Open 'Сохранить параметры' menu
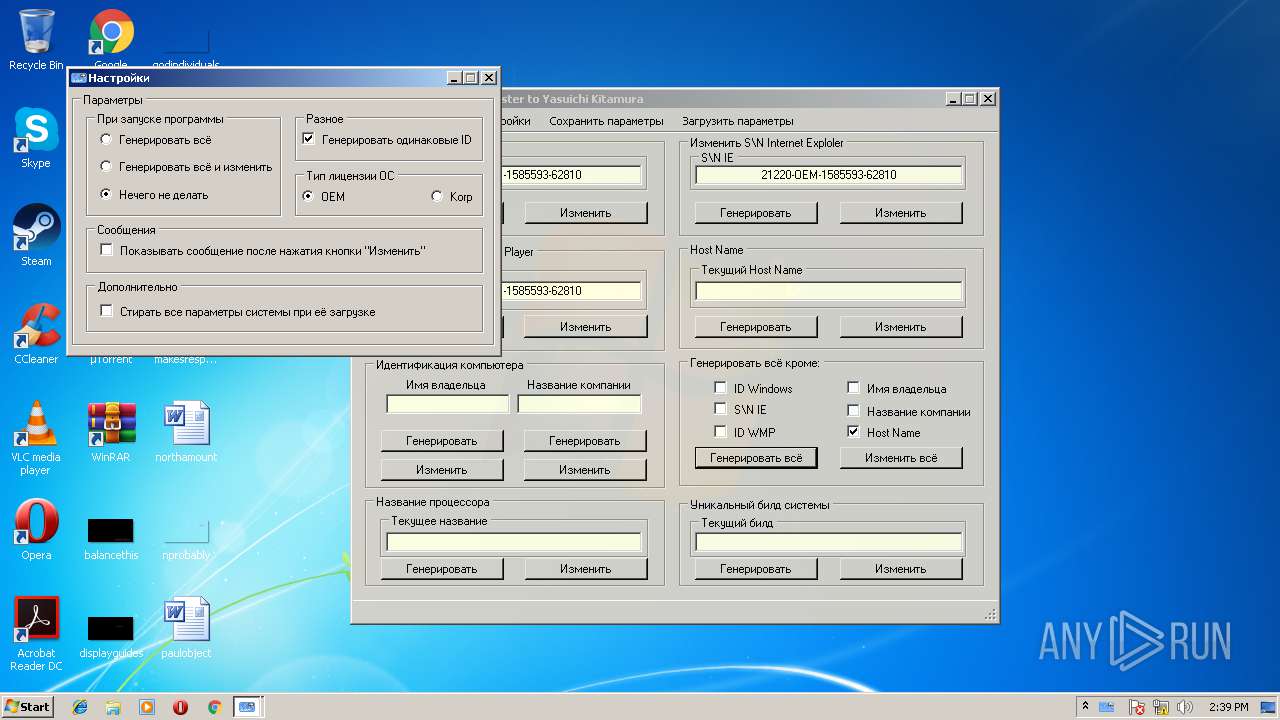Screen dimensions: 1280x720 pos(606,121)
